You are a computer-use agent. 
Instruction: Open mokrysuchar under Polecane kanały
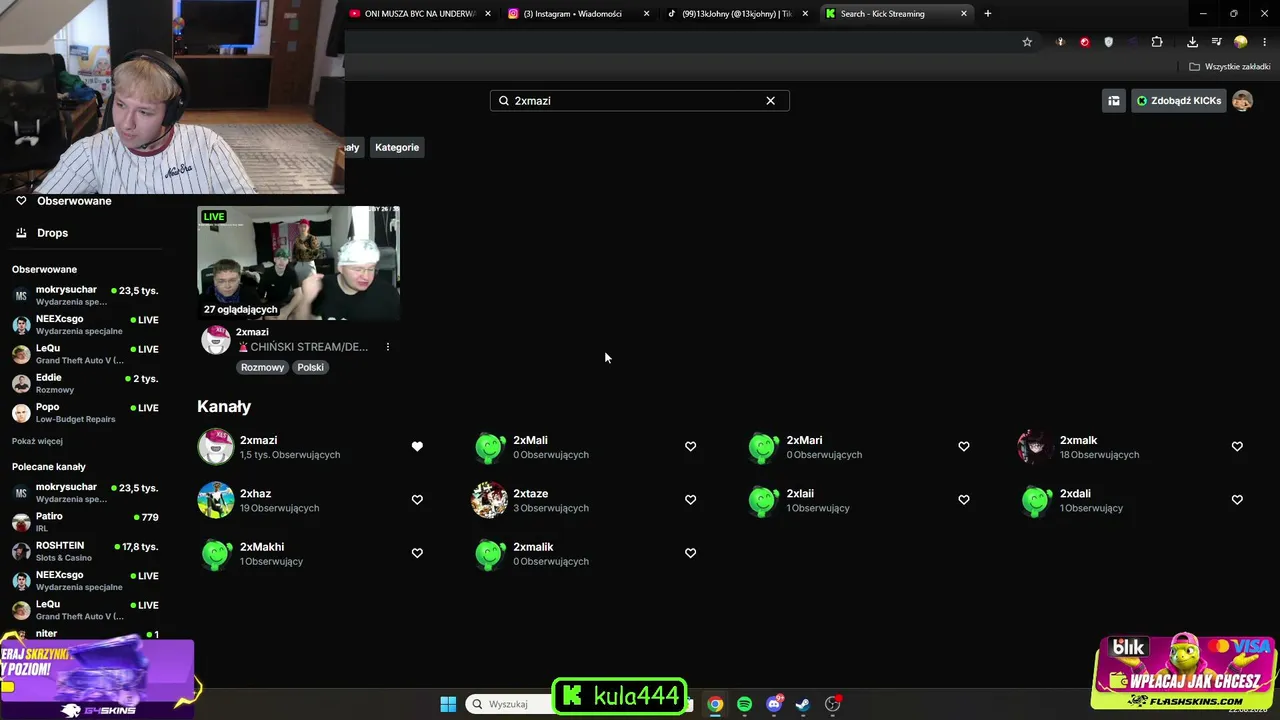click(x=86, y=493)
